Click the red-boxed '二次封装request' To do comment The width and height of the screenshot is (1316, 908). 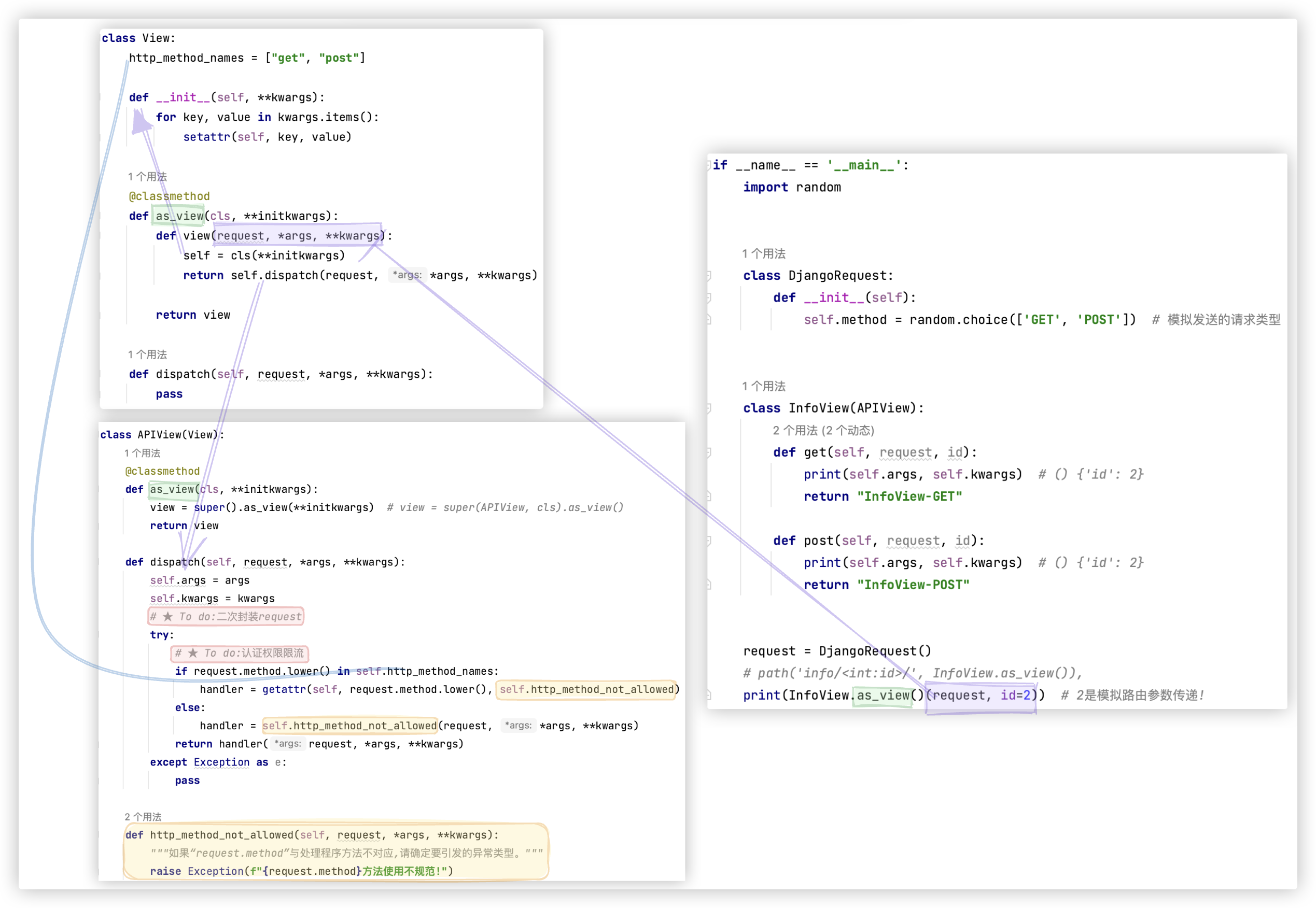[226, 617]
